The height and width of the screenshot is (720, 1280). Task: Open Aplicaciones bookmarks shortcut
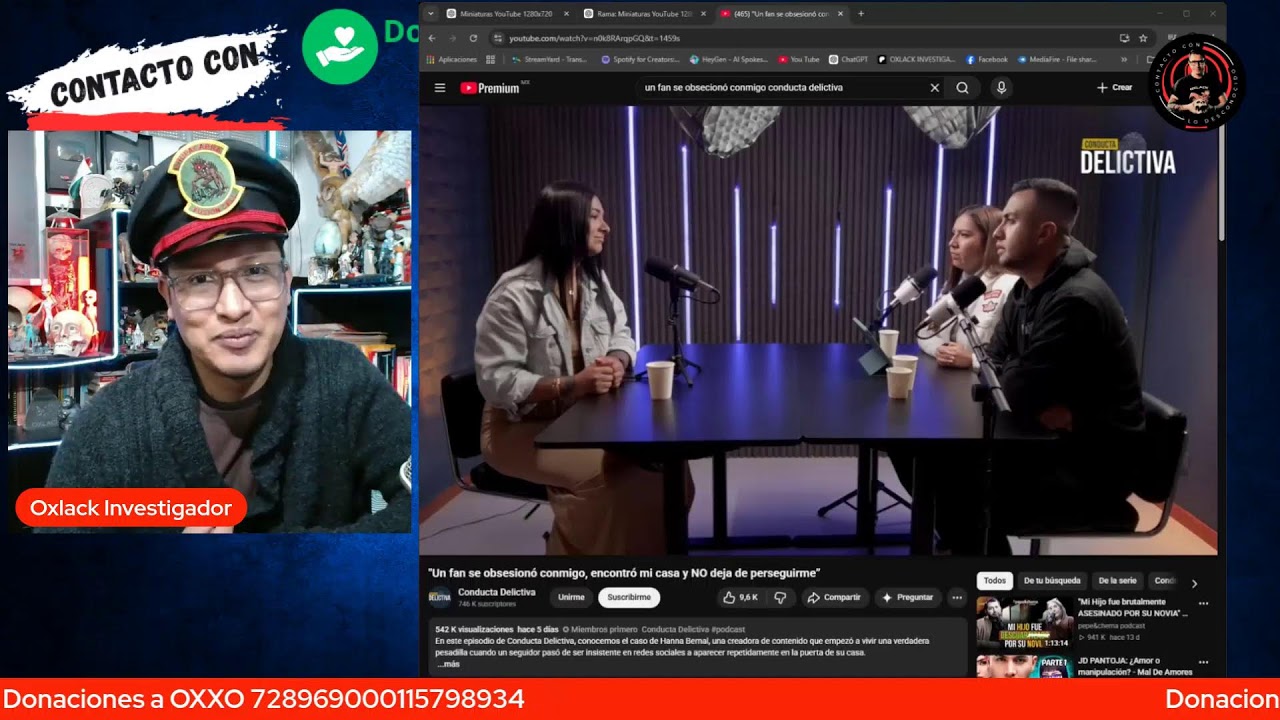[x=451, y=59]
